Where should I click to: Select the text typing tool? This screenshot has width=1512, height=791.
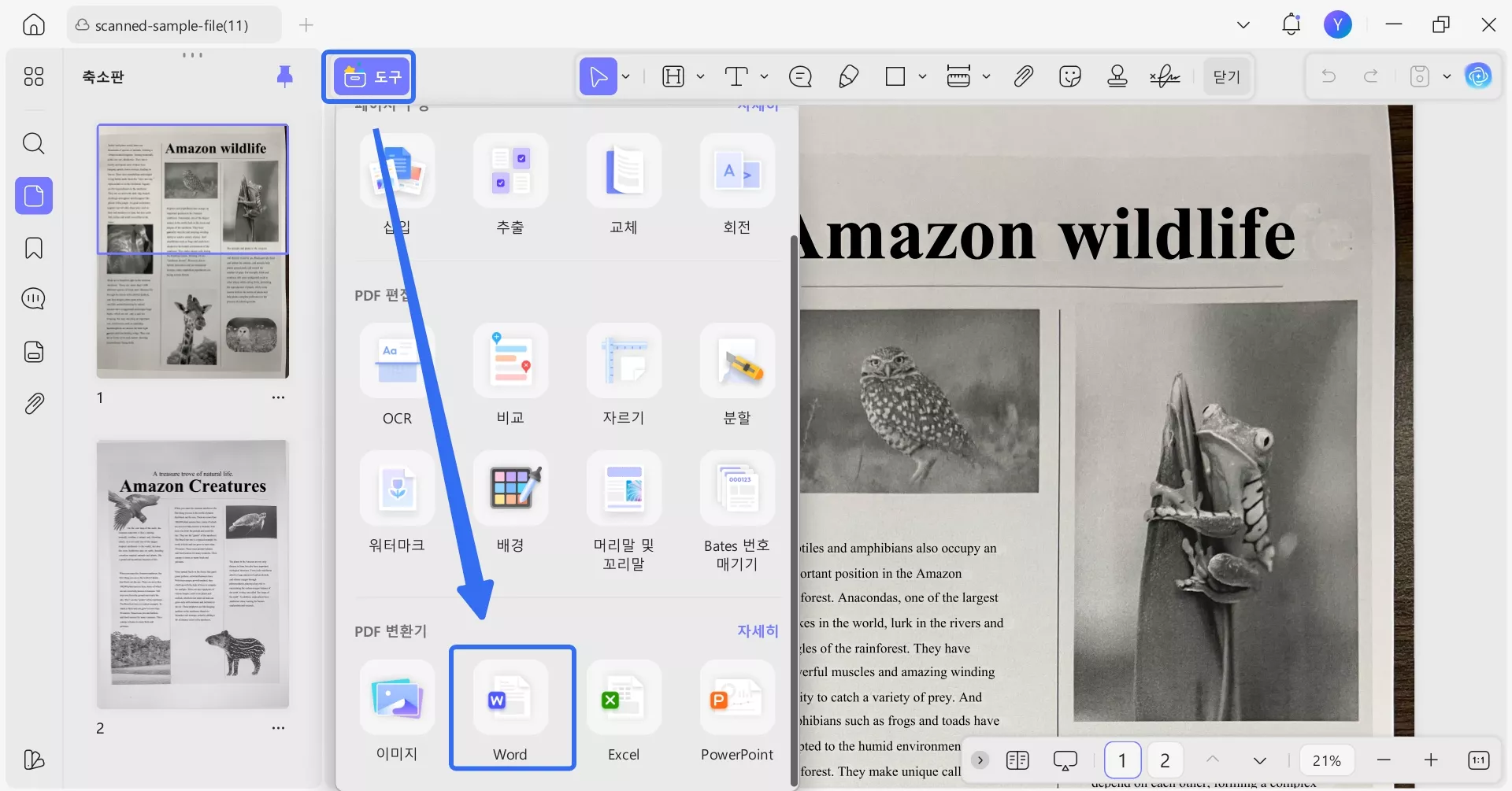pos(736,76)
